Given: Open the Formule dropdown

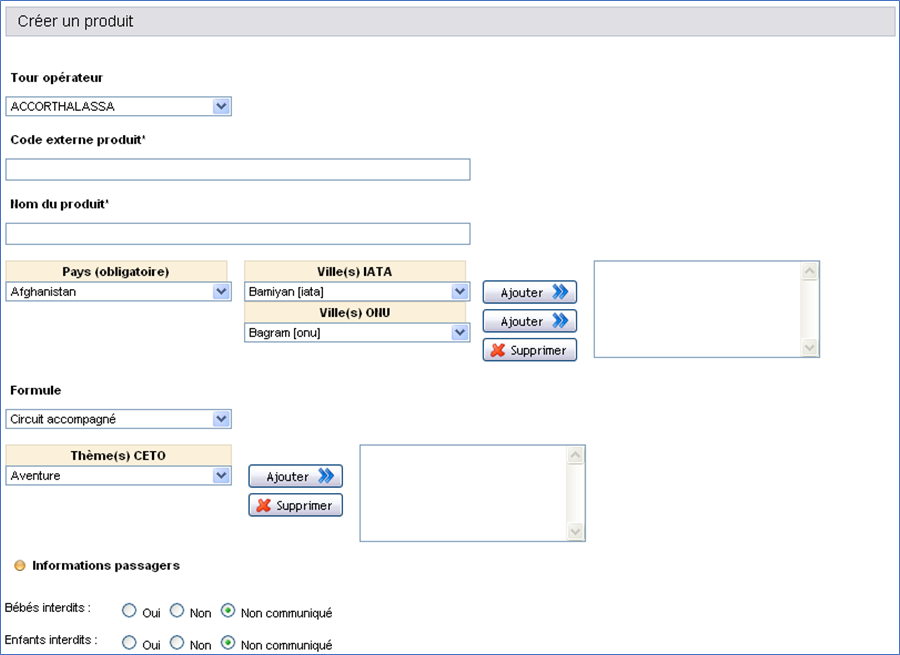Looking at the screenshot, I should [x=221, y=419].
